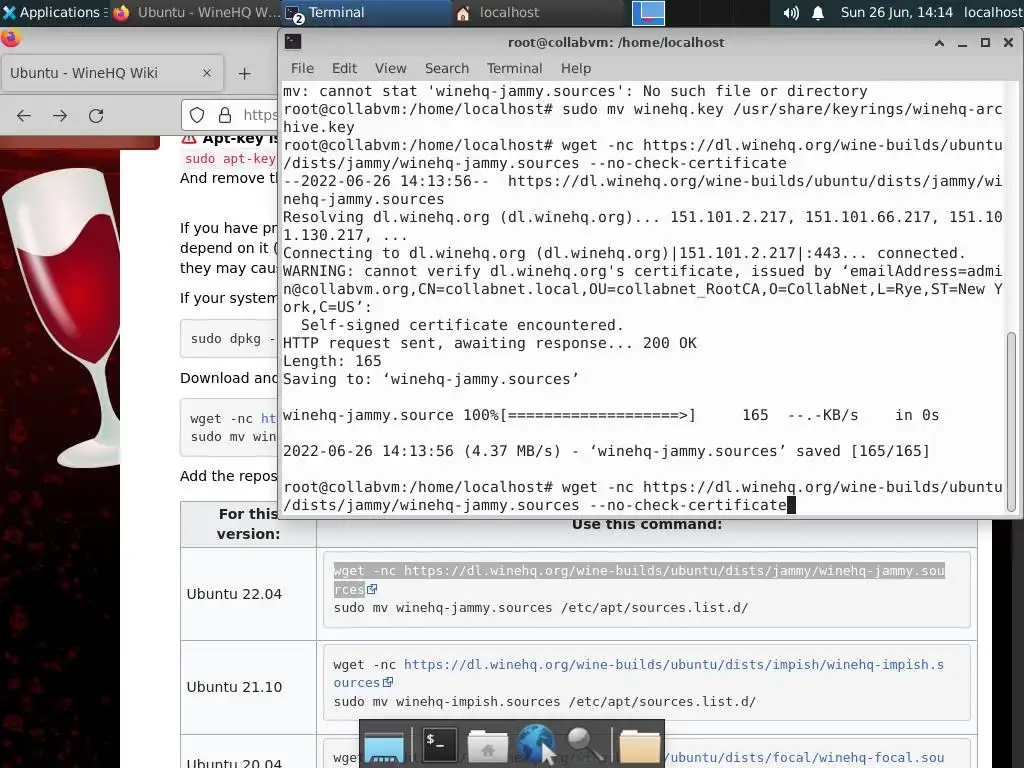Launch Terminal emulator from the dock

pos(438,743)
